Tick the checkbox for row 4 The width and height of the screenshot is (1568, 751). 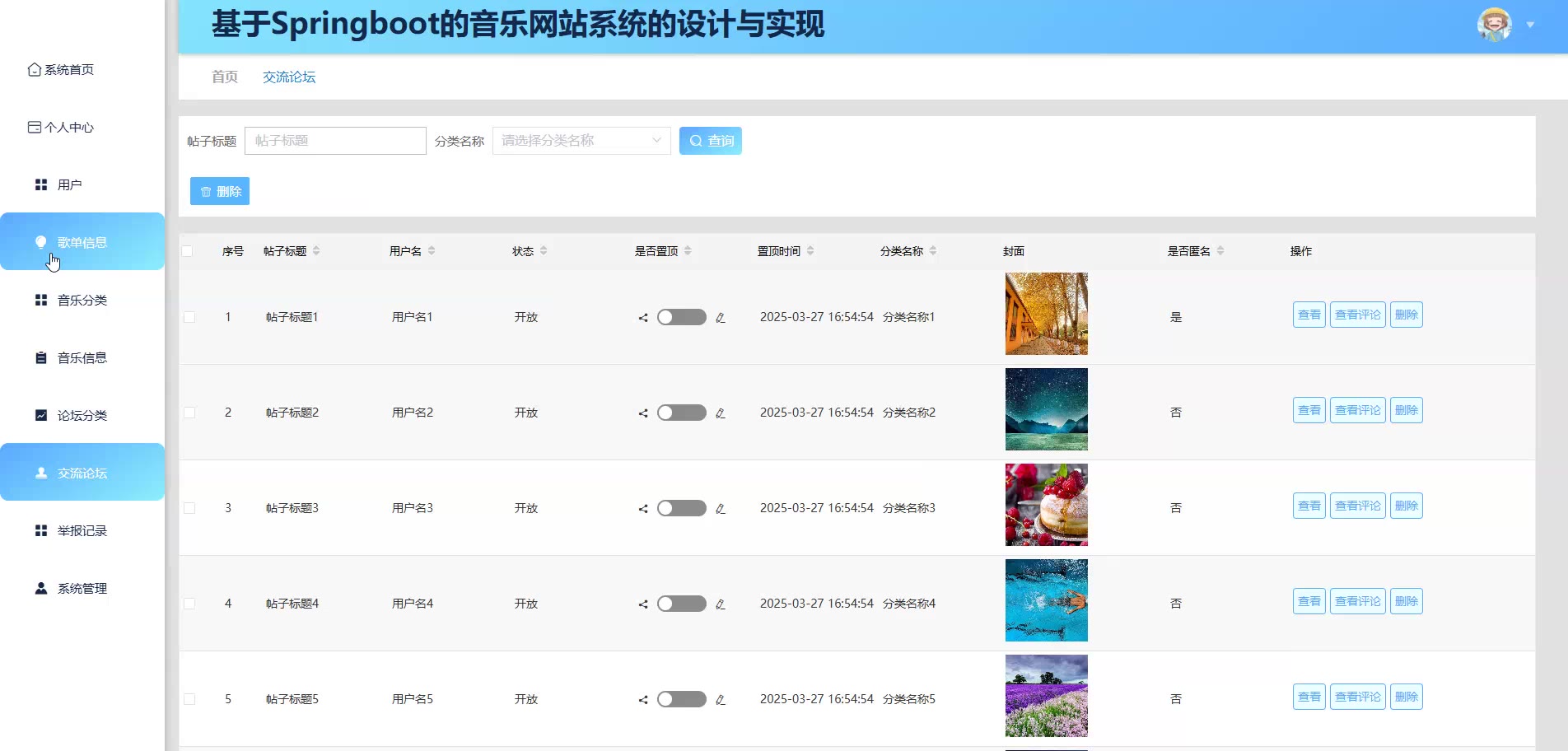click(x=189, y=604)
